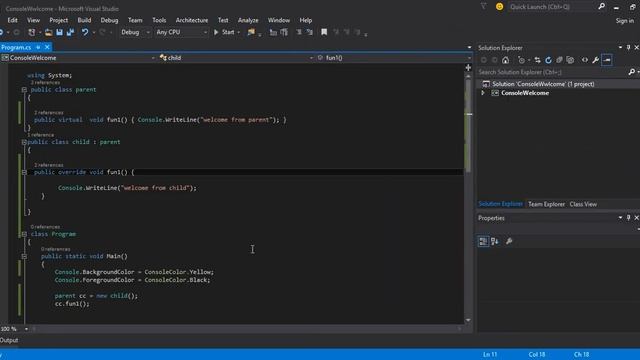The width and height of the screenshot is (640, 360).
Task: Click Collapse All in Solution Explorer
Action: click(x=560, y=60)
